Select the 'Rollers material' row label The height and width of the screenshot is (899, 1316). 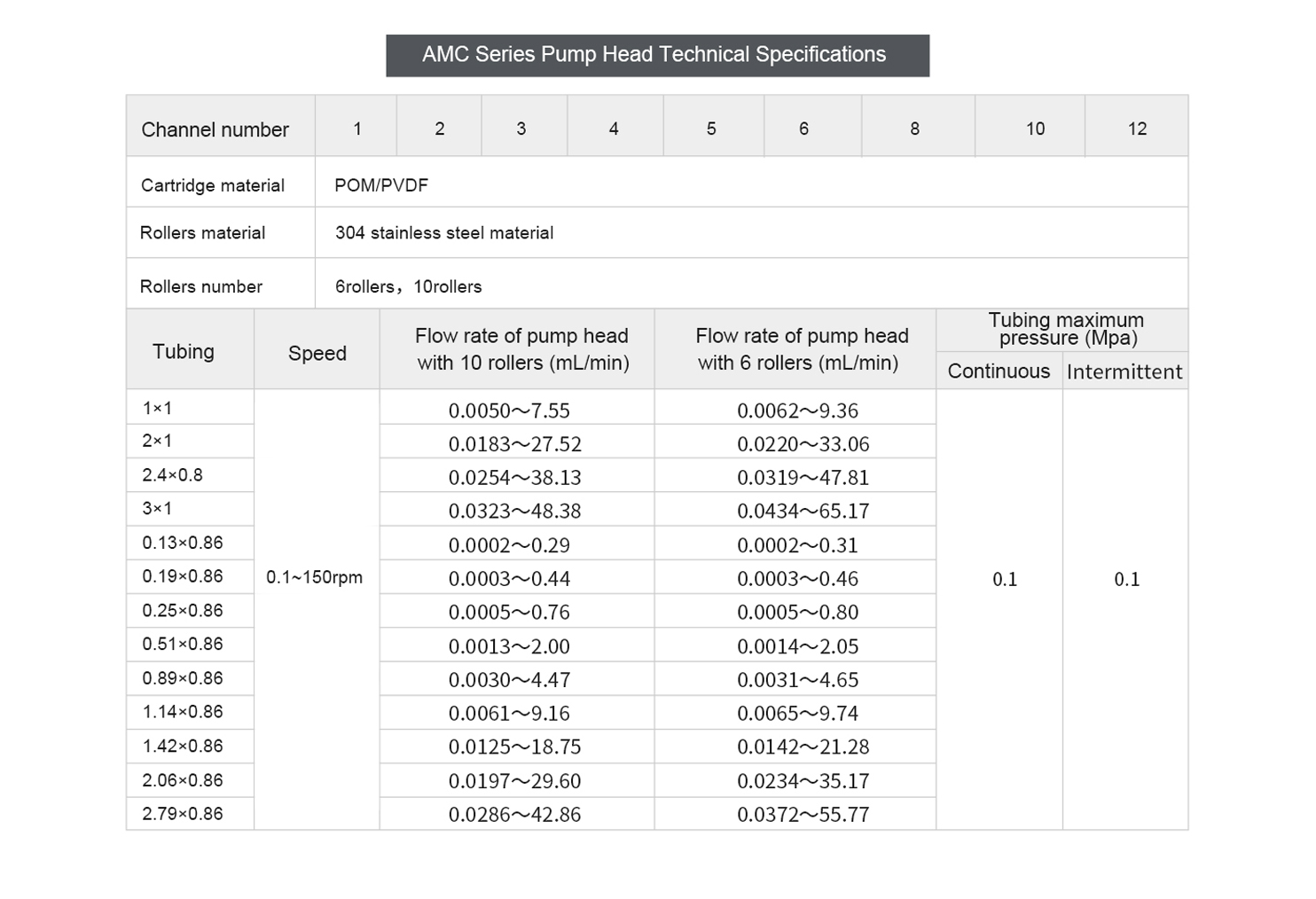(x=202, y=232)
